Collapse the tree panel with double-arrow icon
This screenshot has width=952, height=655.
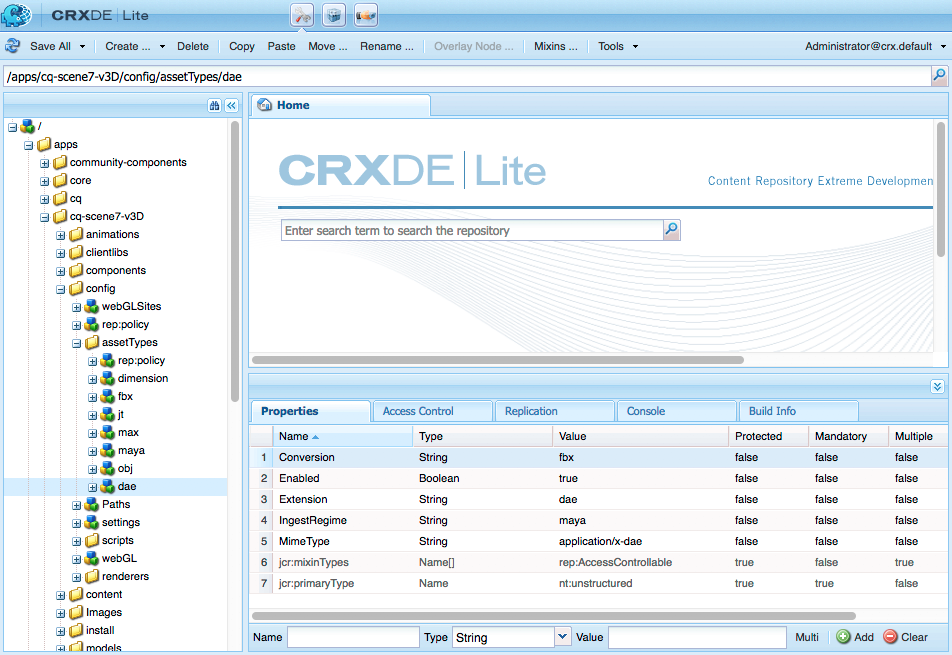click(231, 106)
